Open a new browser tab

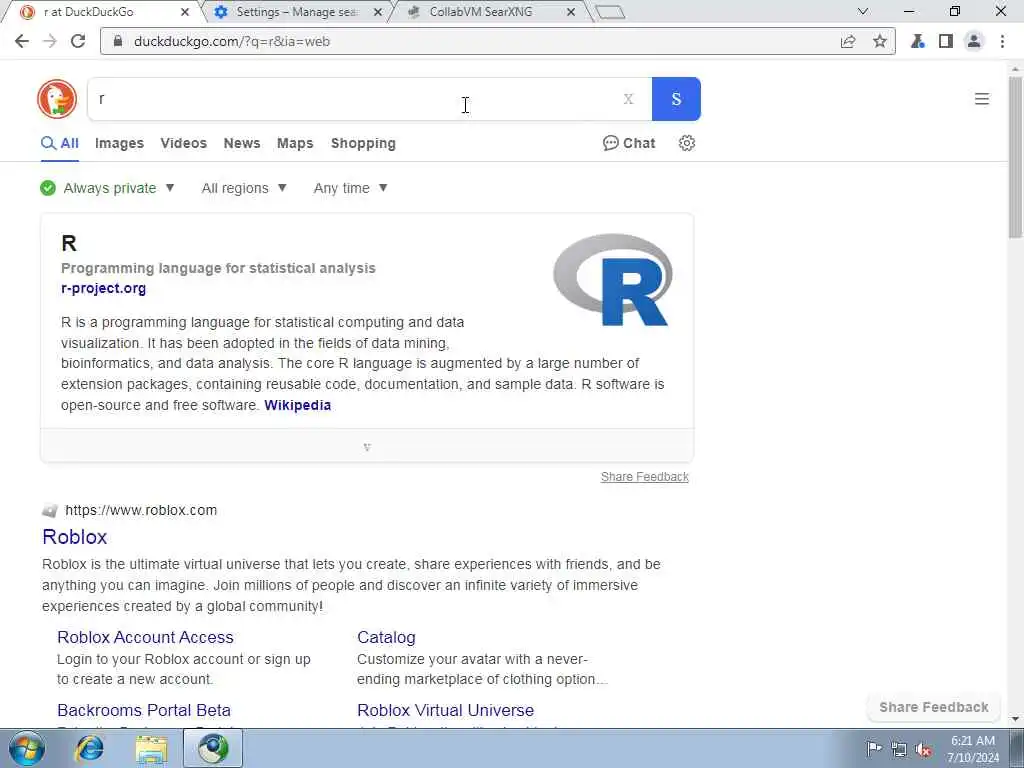pos(610,12)
